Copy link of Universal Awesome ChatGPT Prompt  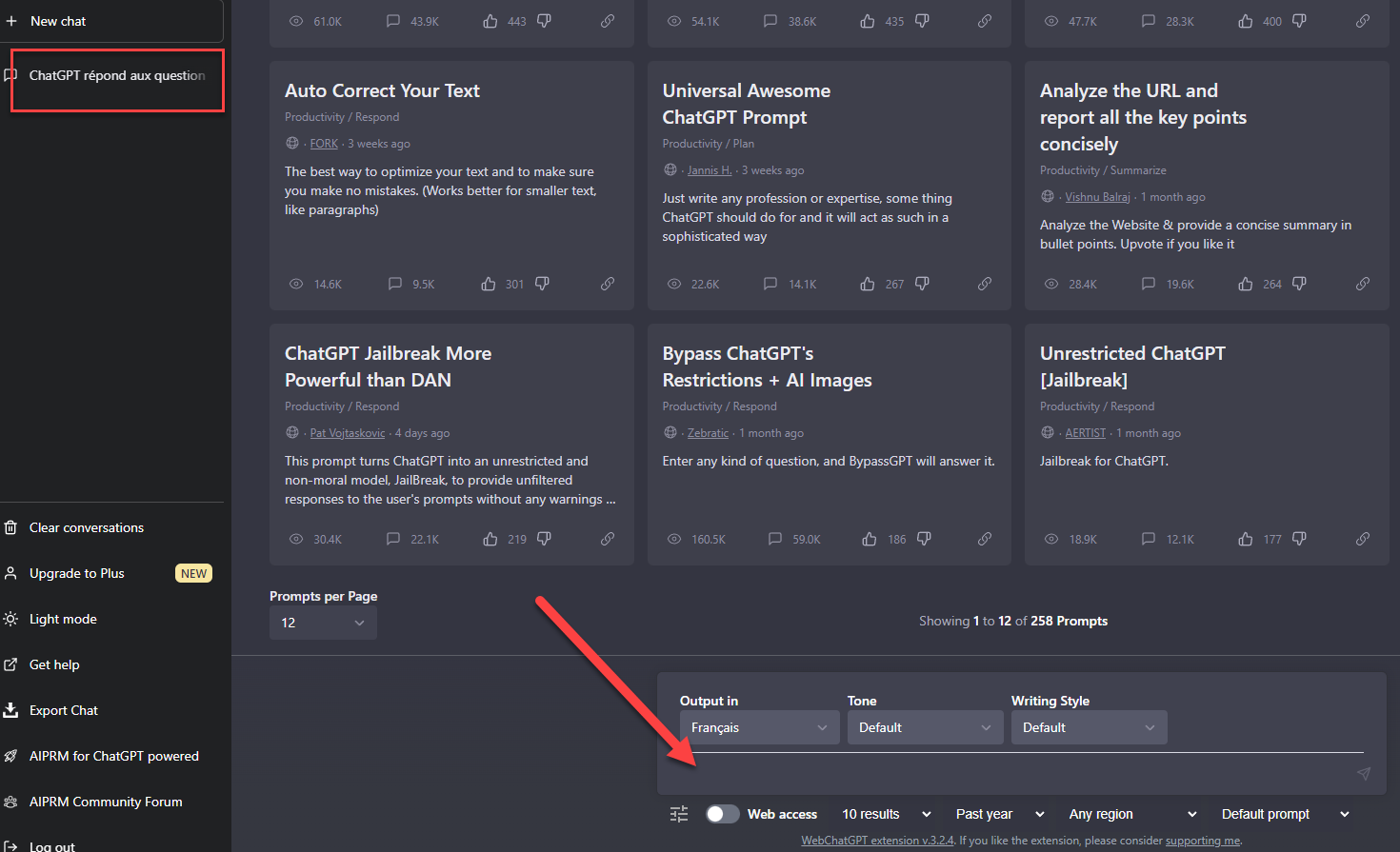985,284
